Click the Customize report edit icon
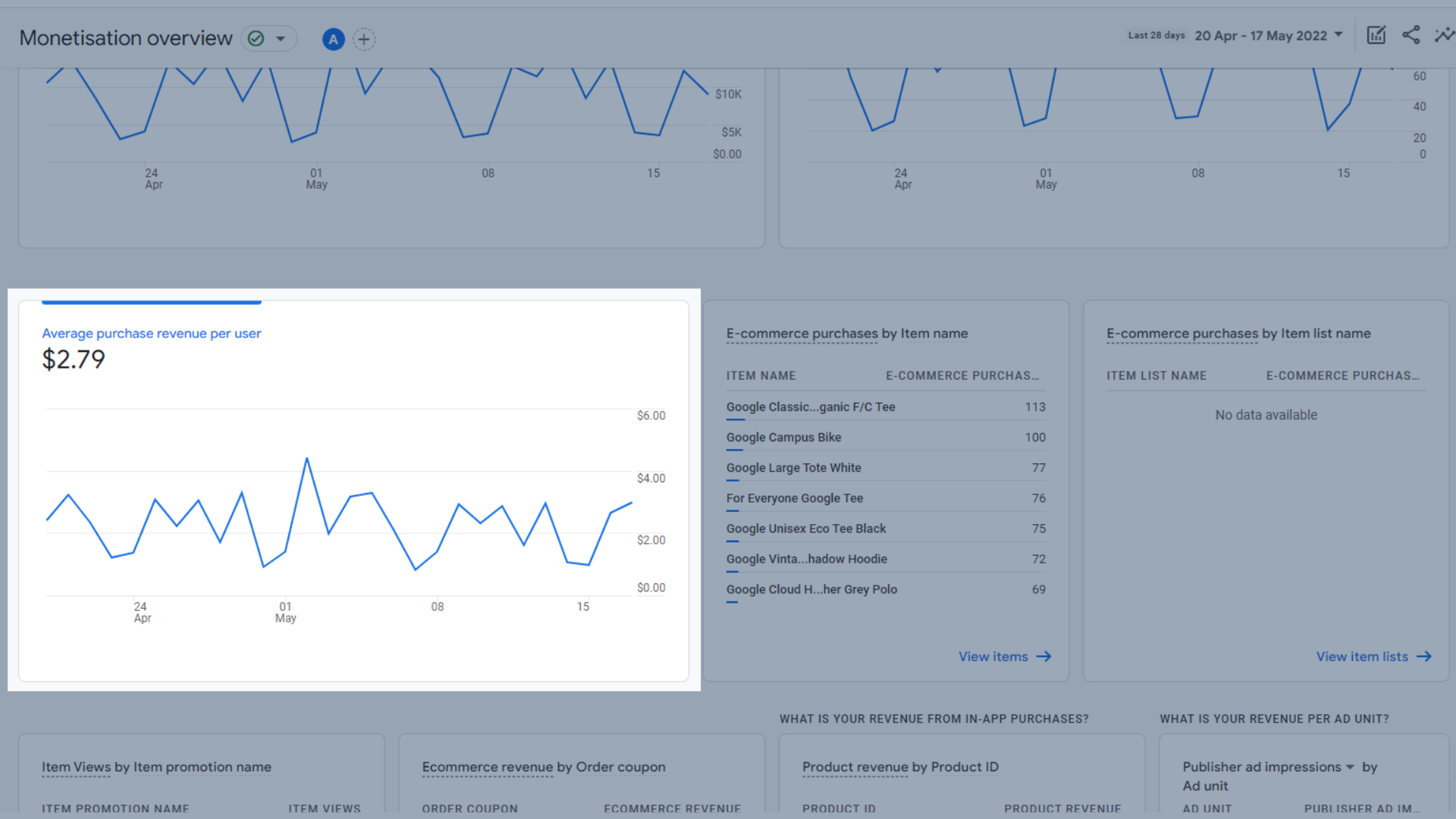1456x819 pixels. pos(1376,35)
